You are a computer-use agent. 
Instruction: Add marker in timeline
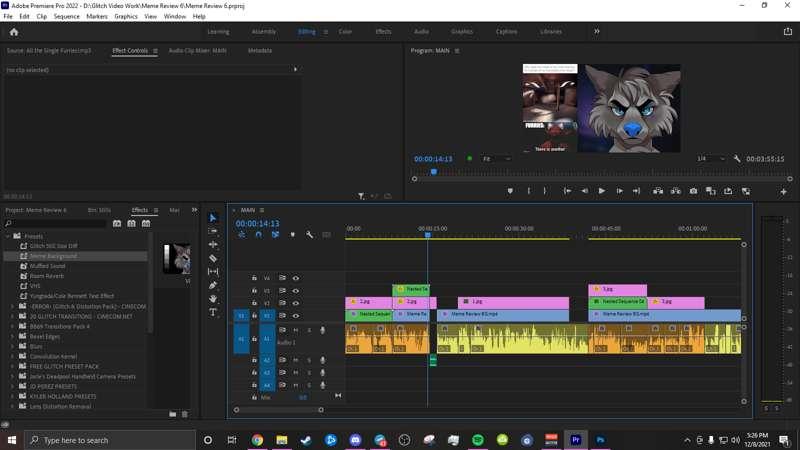[292, 235]
